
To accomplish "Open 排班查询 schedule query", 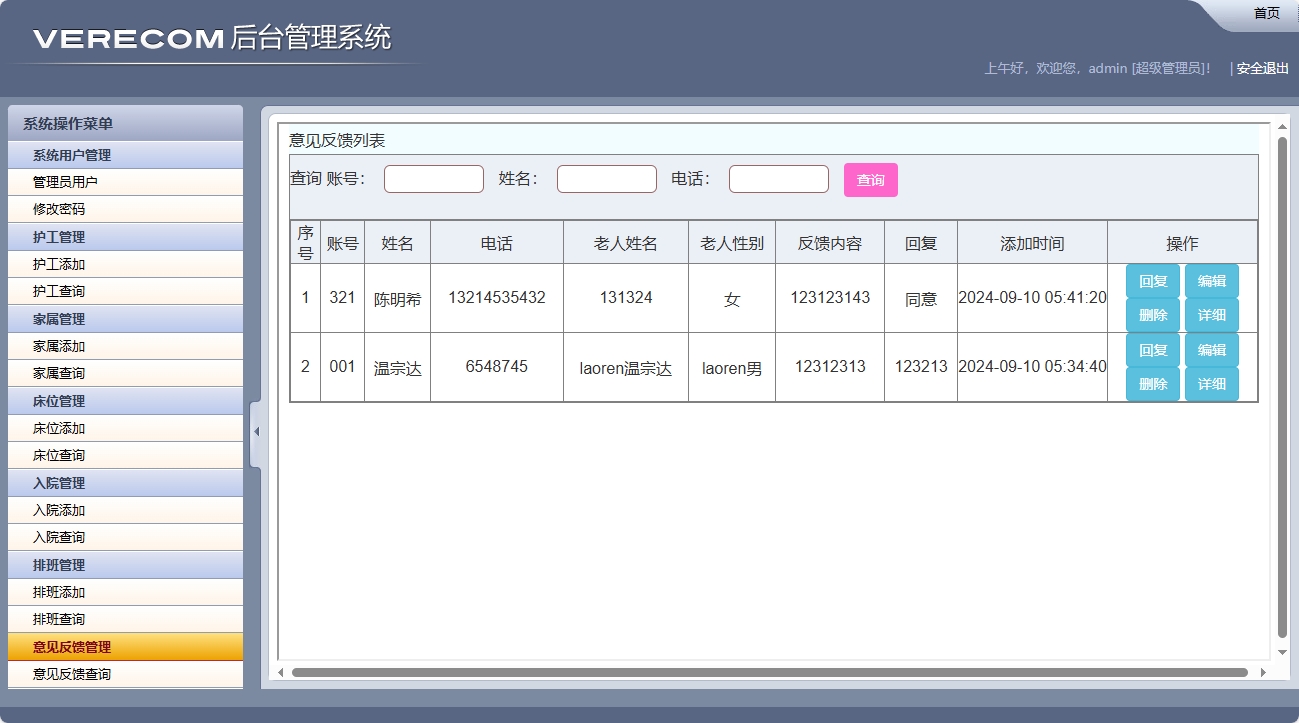I will [124, 619].
